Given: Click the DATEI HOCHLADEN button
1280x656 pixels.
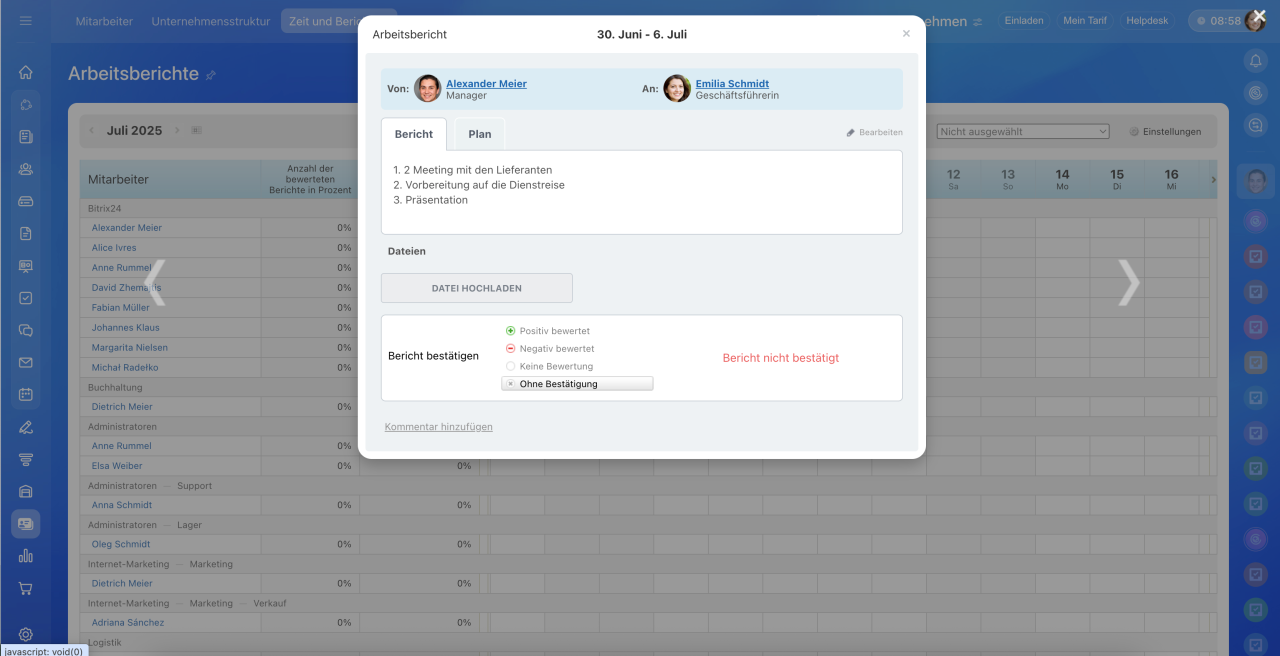Looking at the screenshot, I should [x=477, y=288].
